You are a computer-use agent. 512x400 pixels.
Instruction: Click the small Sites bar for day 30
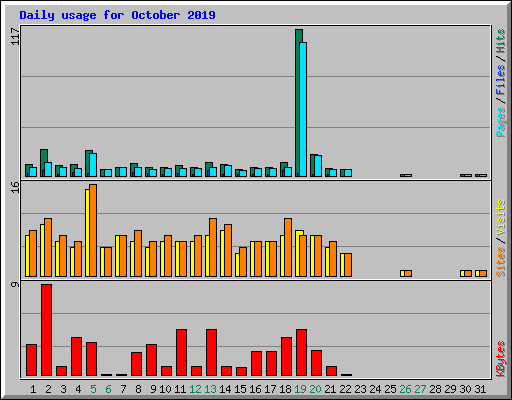pos(468,274)
